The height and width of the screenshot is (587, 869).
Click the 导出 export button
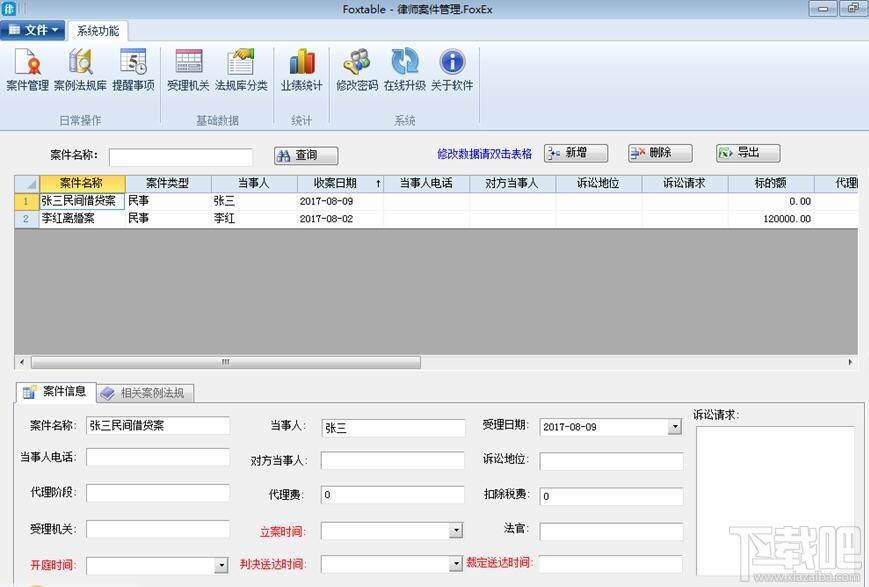coord(748,153)
